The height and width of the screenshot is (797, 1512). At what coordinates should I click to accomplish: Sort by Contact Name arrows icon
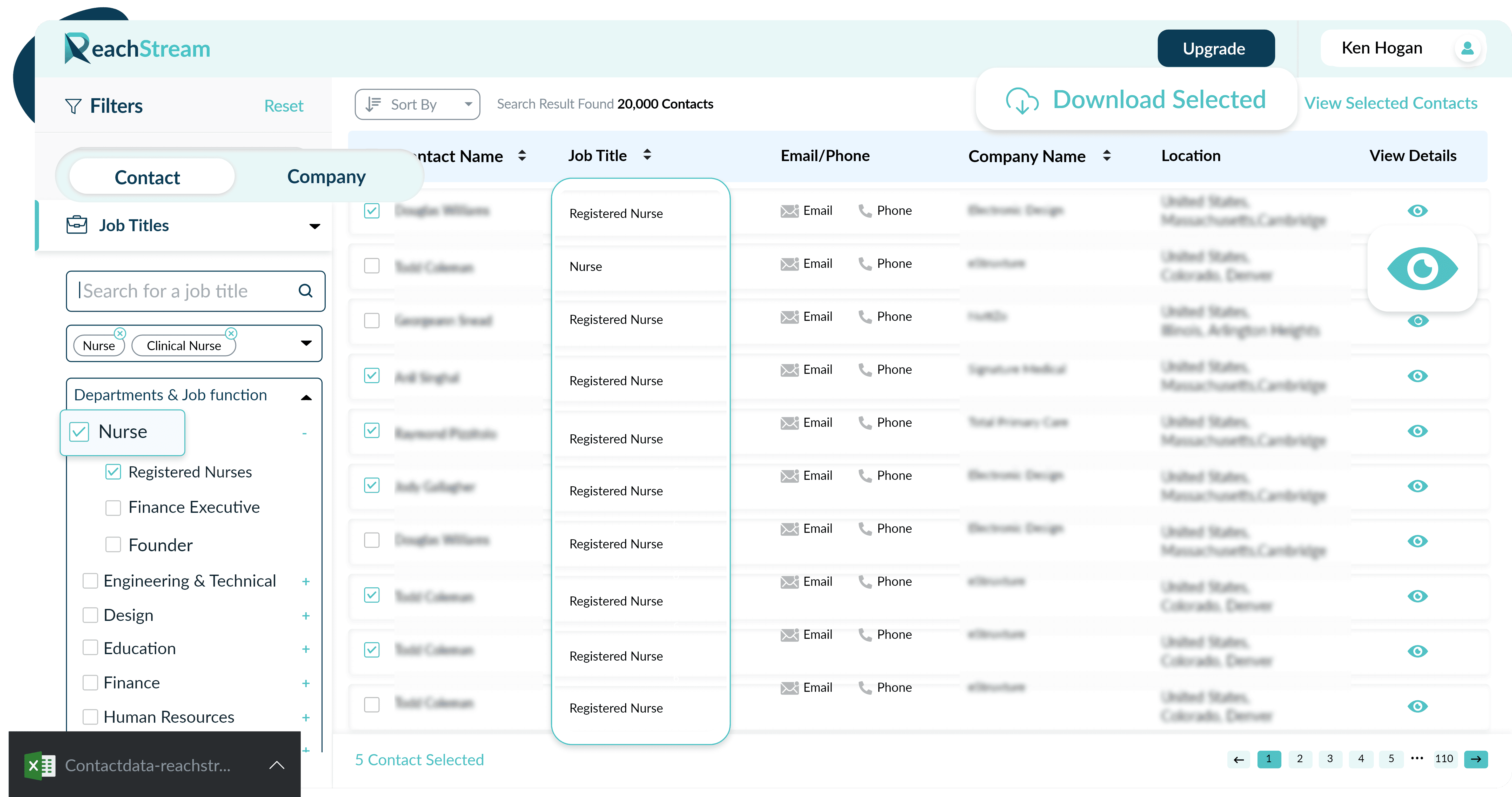[522, 156]
